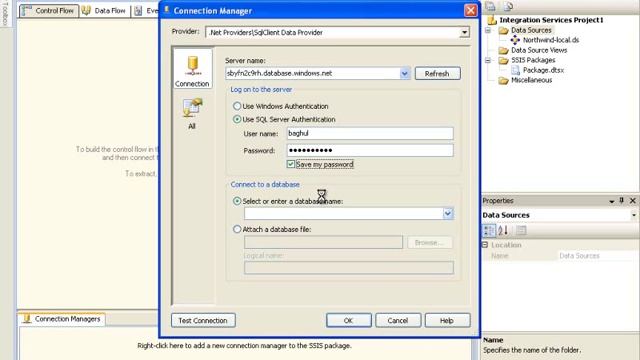
Task: Click the Password field
Action: click(370, 150)
